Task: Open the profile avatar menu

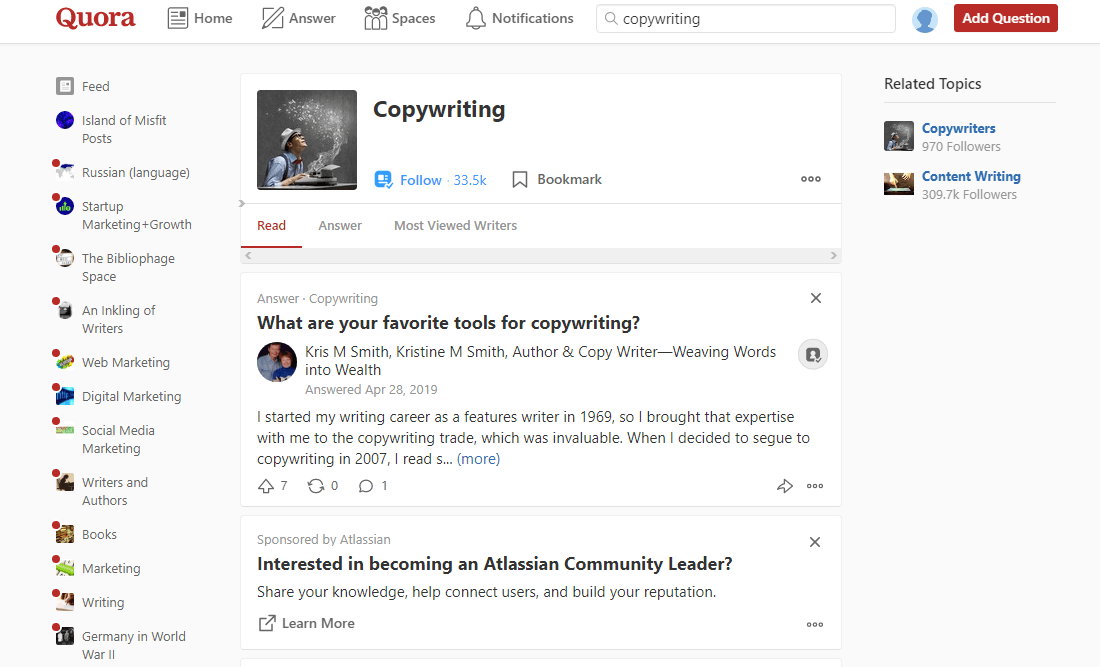Action: (x=925, y=20)
